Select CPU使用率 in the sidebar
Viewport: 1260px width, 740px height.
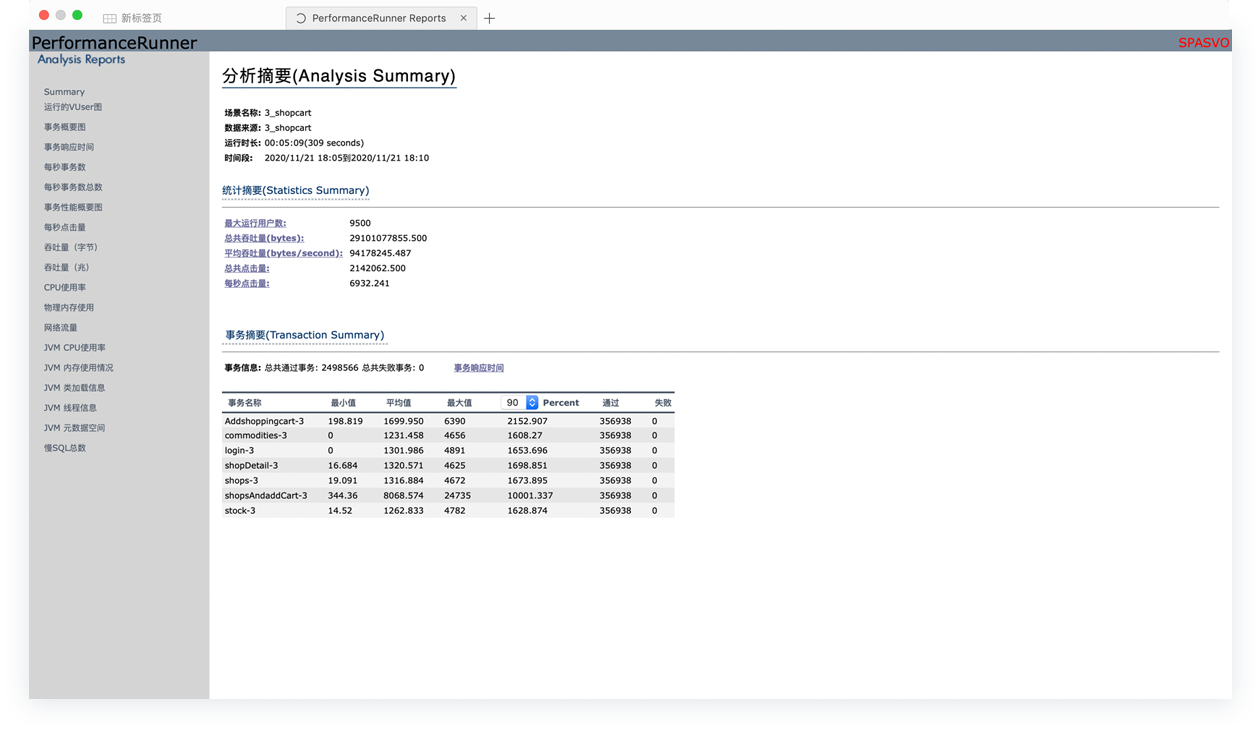click(65, 287)
